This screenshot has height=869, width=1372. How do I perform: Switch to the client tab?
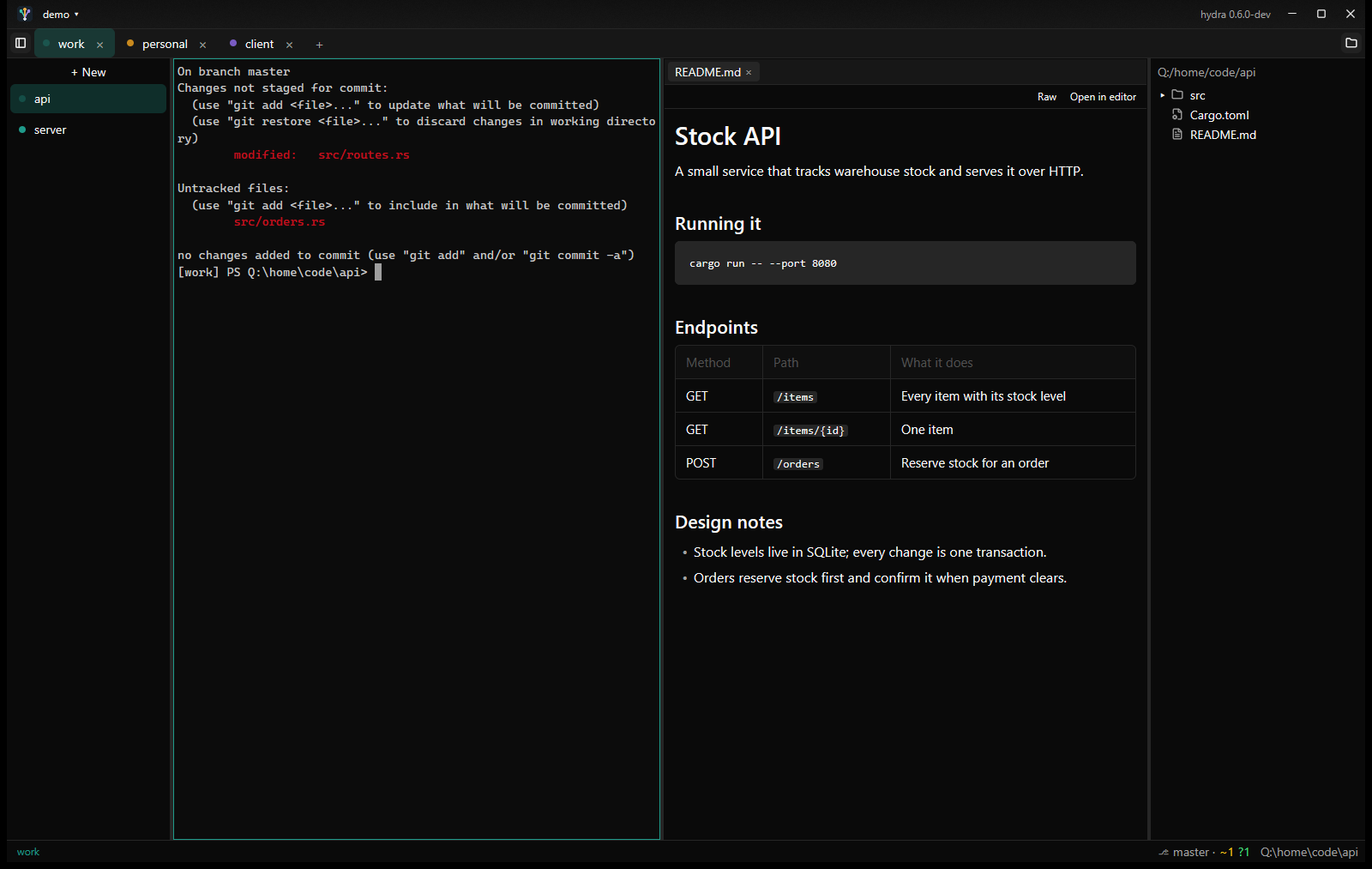point(259,44)
